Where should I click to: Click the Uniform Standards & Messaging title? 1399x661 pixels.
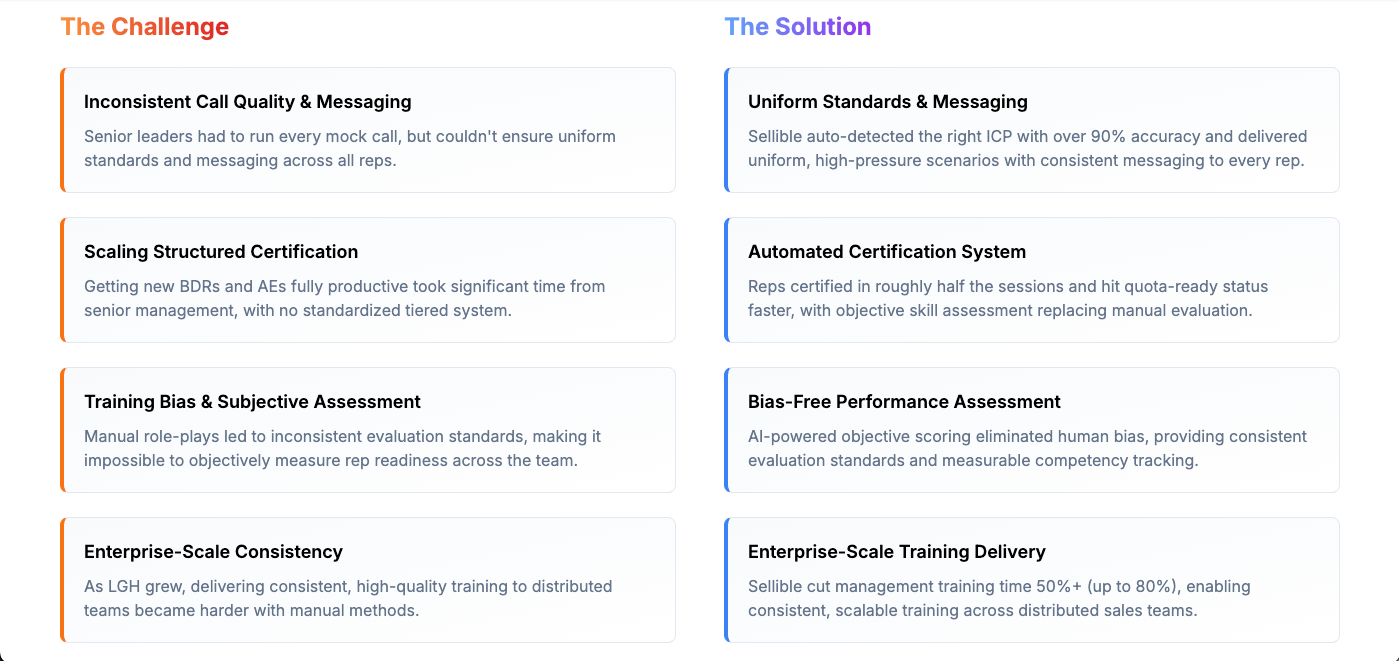click(887, 102)
